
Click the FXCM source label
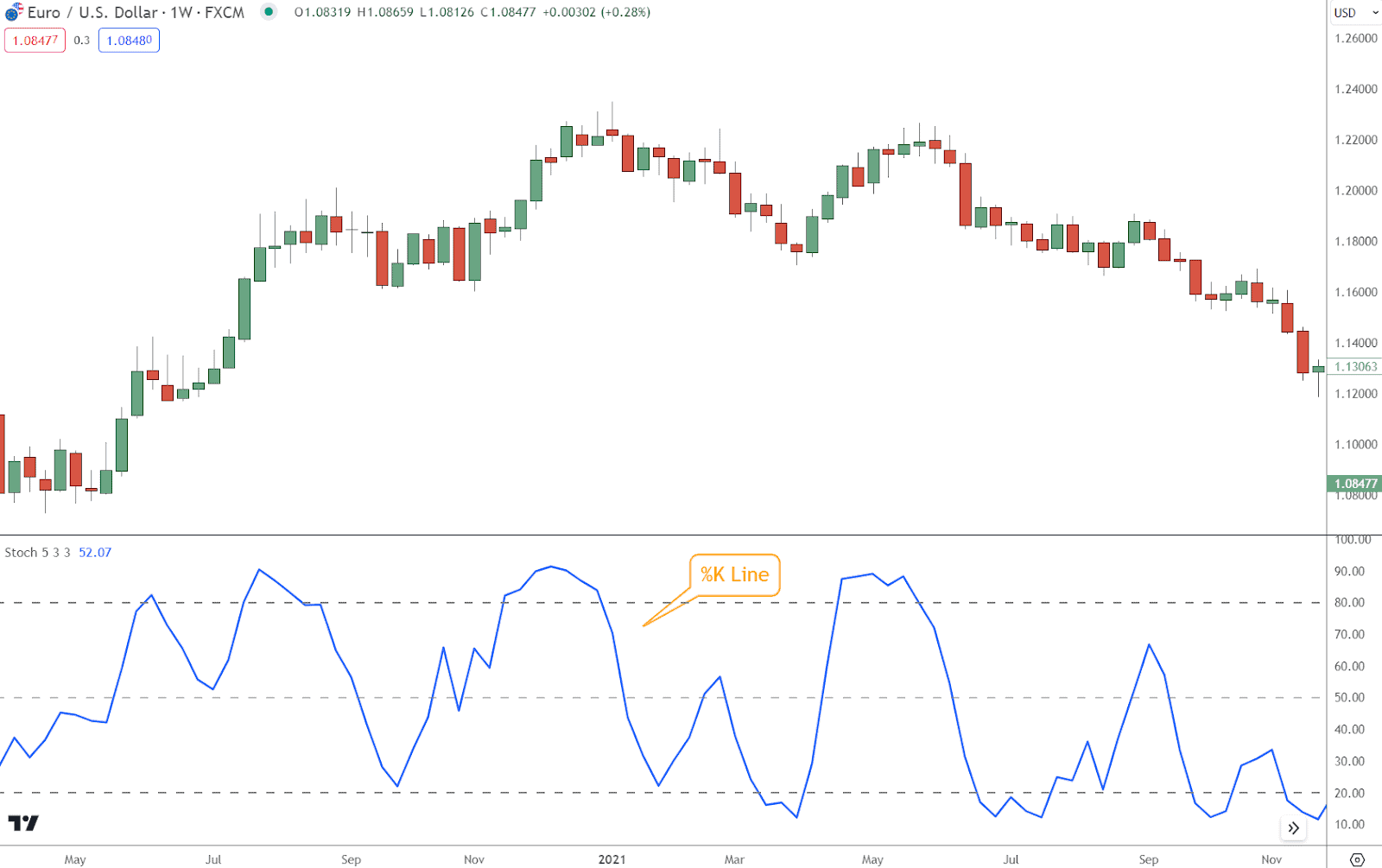225,12
